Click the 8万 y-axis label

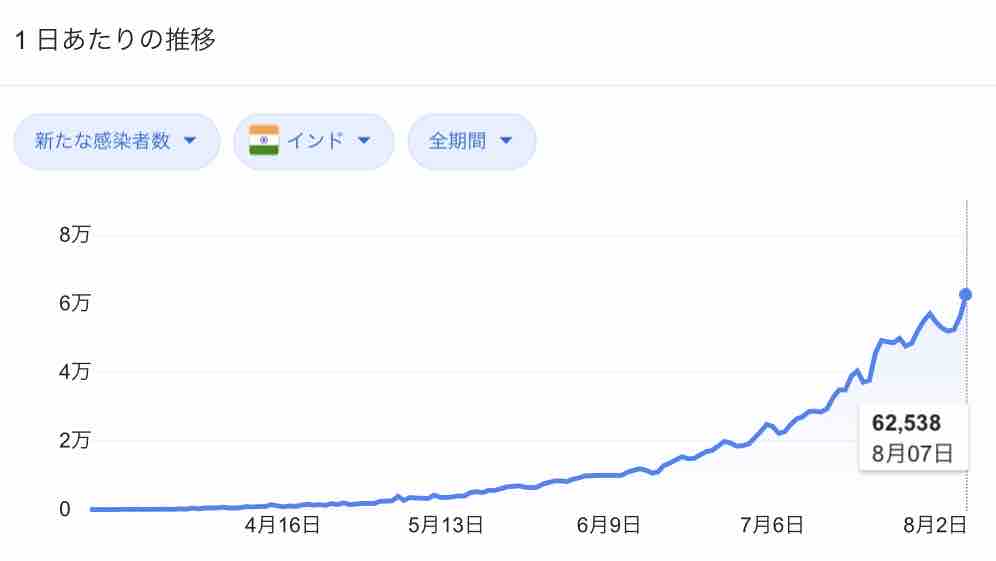click(x=75, y=234)
